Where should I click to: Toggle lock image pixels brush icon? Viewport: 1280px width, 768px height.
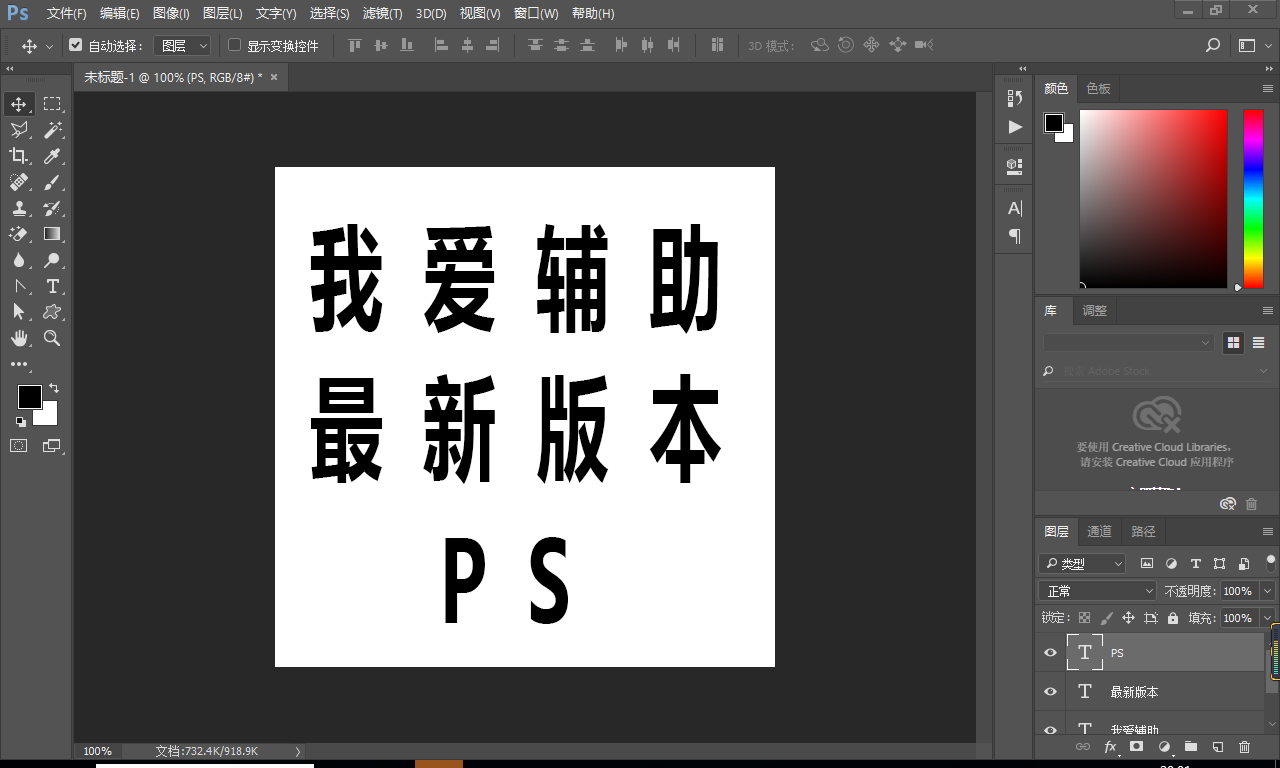click(x=1106, y=618)
